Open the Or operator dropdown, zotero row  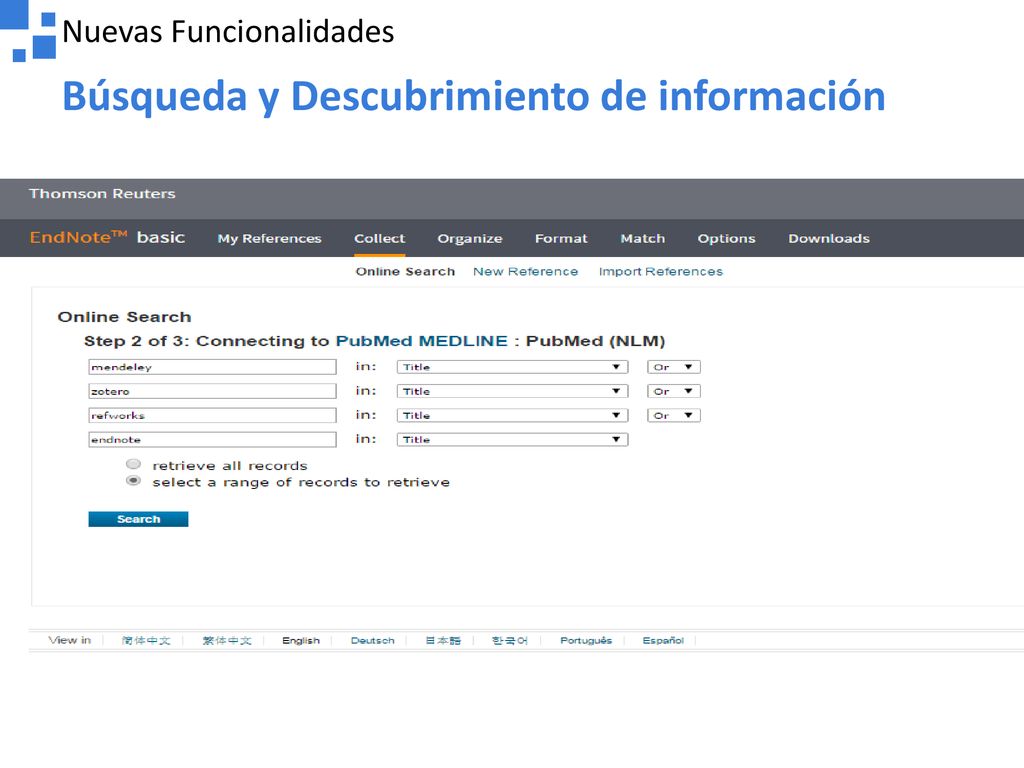point(673,391)
